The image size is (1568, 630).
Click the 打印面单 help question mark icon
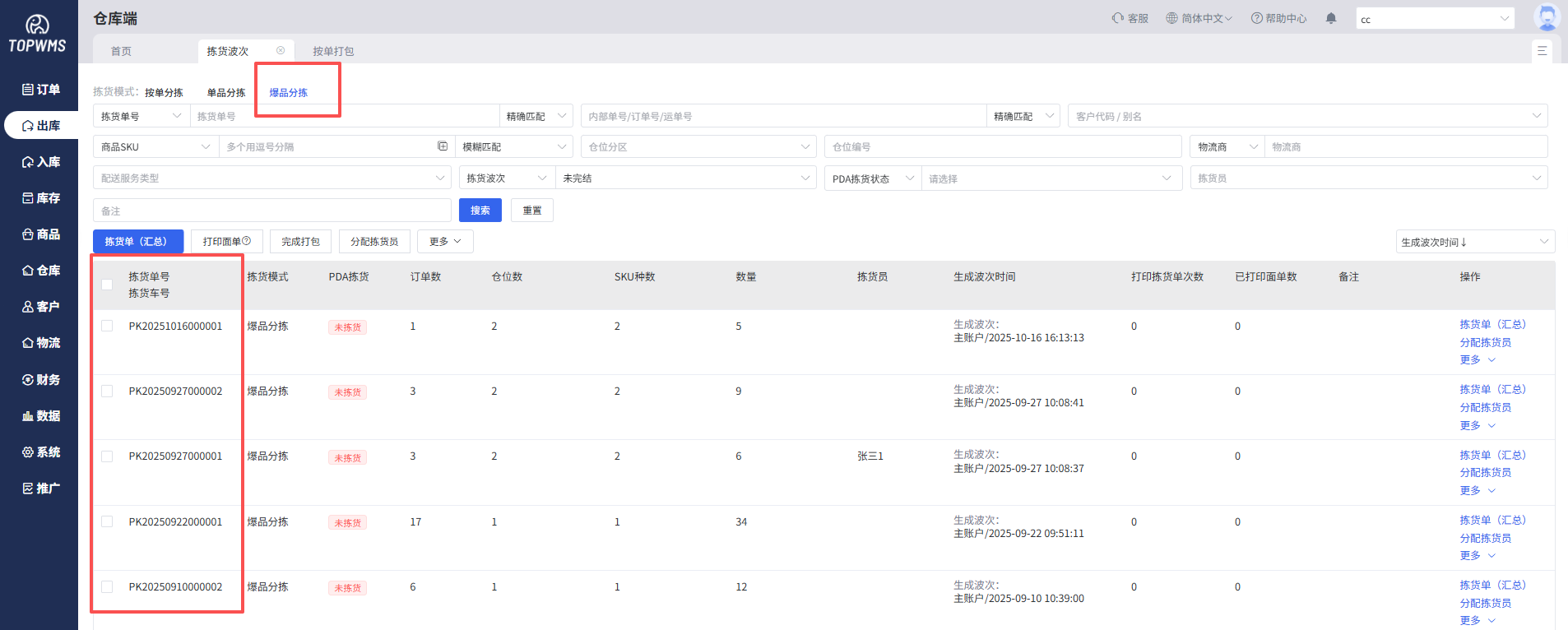click(246, 241)
